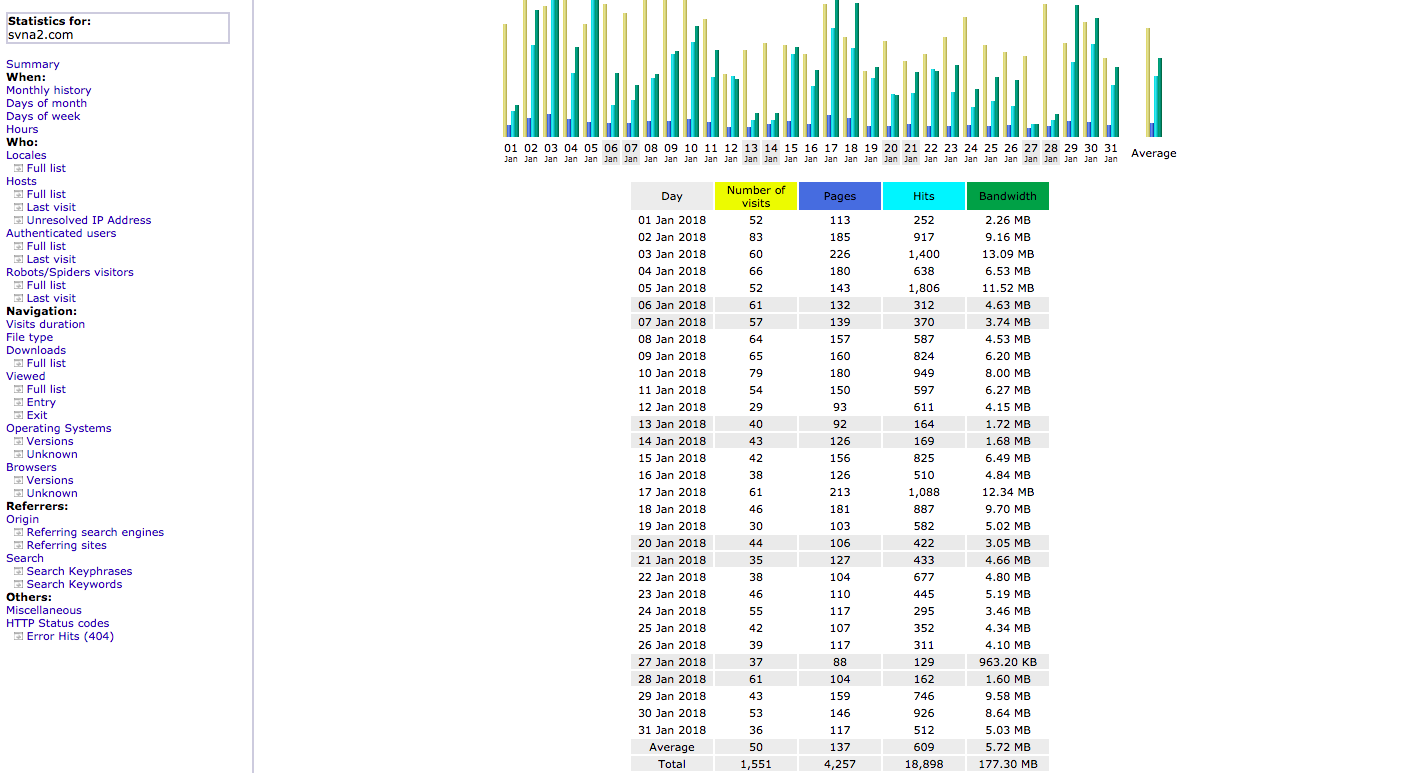
Task: Click the icon beside Hosts Last visit
Action: coord(18,207)
